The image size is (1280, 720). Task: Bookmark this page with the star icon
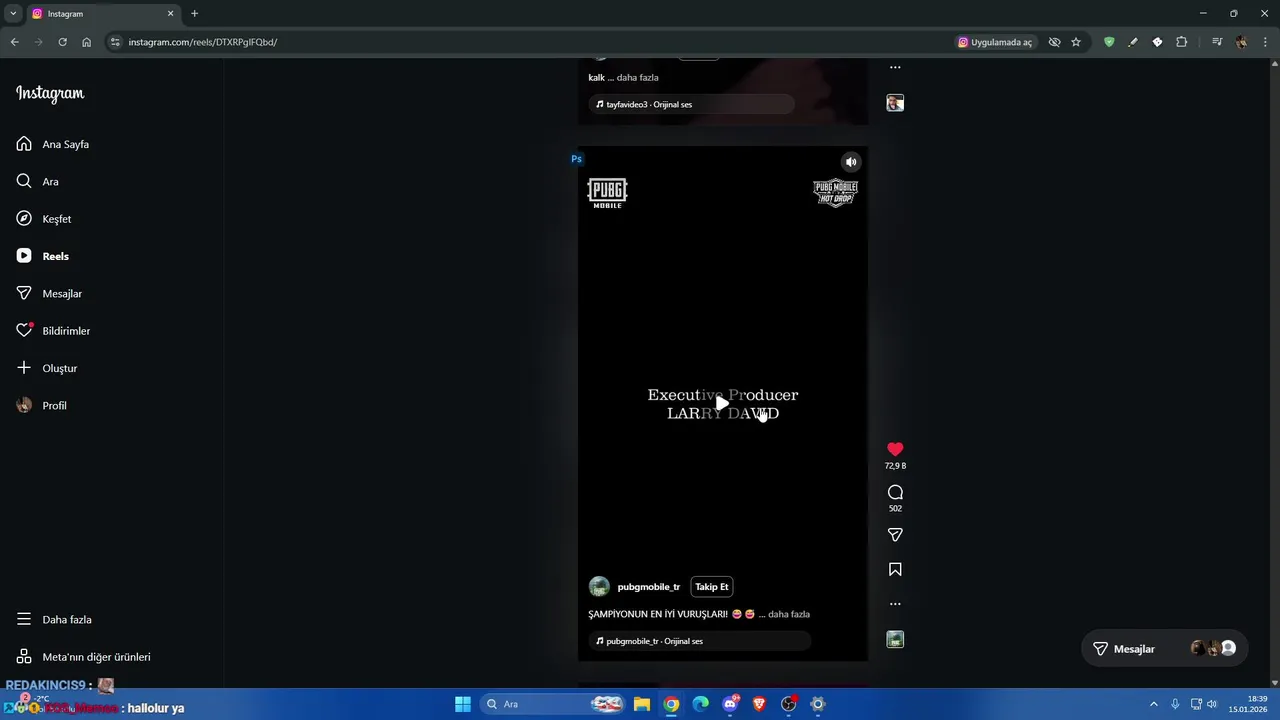click(1076, 42)
